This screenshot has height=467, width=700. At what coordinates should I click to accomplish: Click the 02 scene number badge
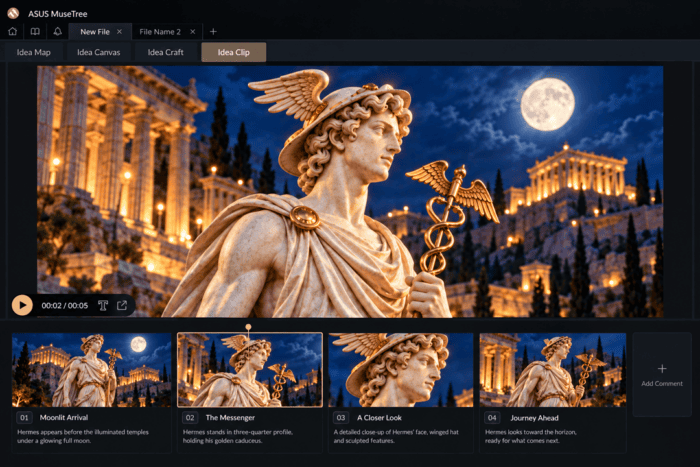pyautogui.click(x=190, y=418)
